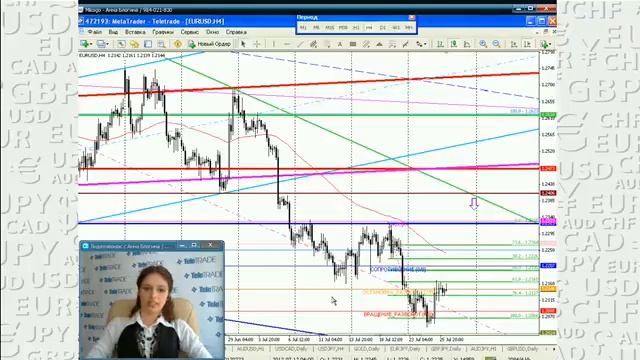The width and height of the screenshot is (640, 360).
Task: Select M5 in Период toolbar
Action: pyautogui.click(x=316, y=27)
